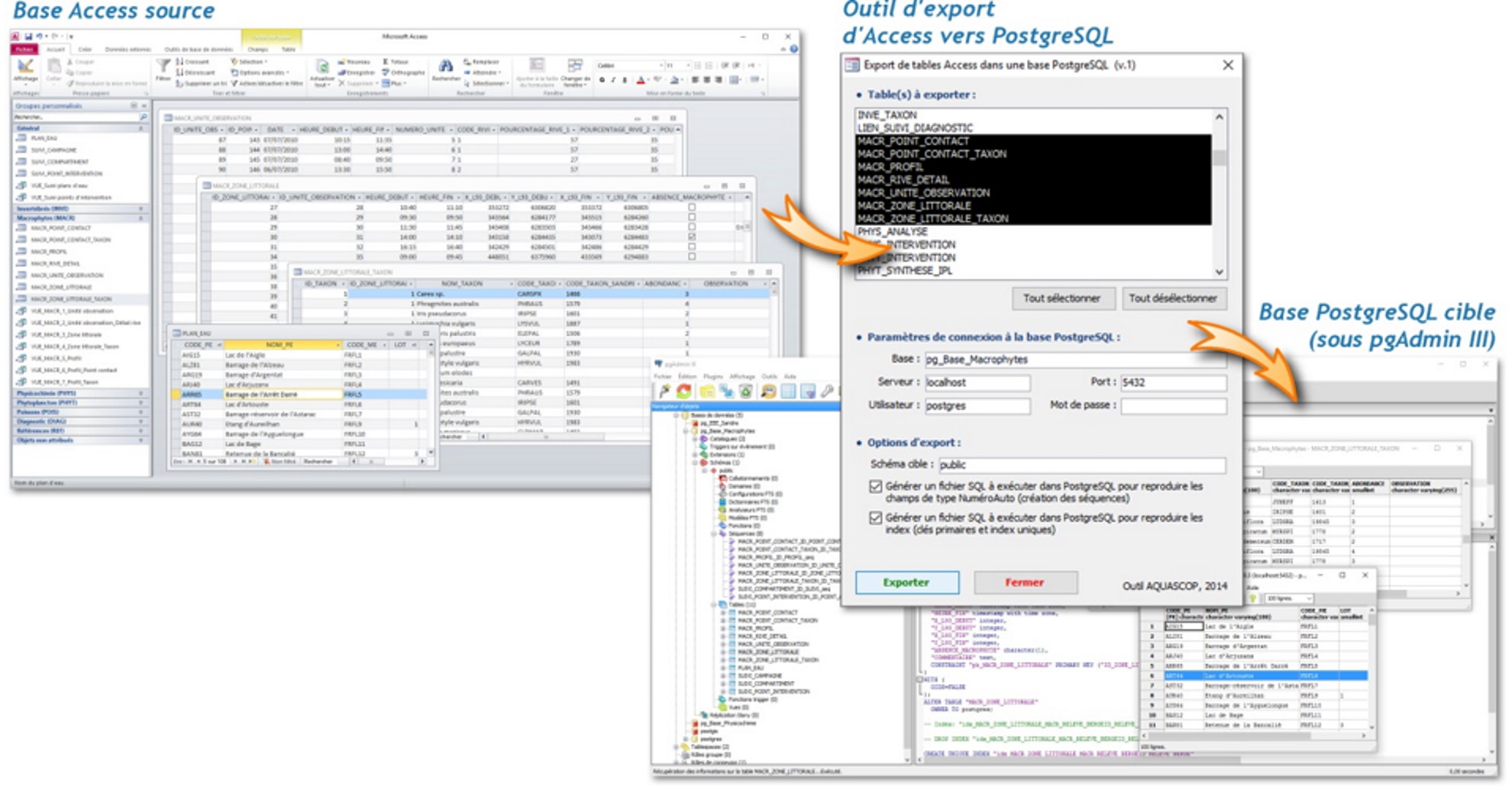The width and height of the screenshot is (1512, 790).
Task: Click the Port input field
Action: pyautogui.click(x=1173, y=382)
